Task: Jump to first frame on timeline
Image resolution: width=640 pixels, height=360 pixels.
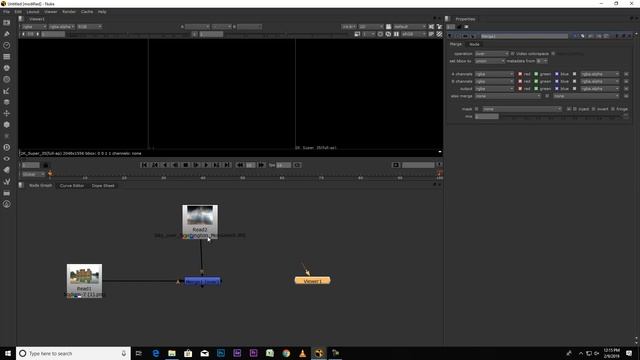Action: point(144,165)
